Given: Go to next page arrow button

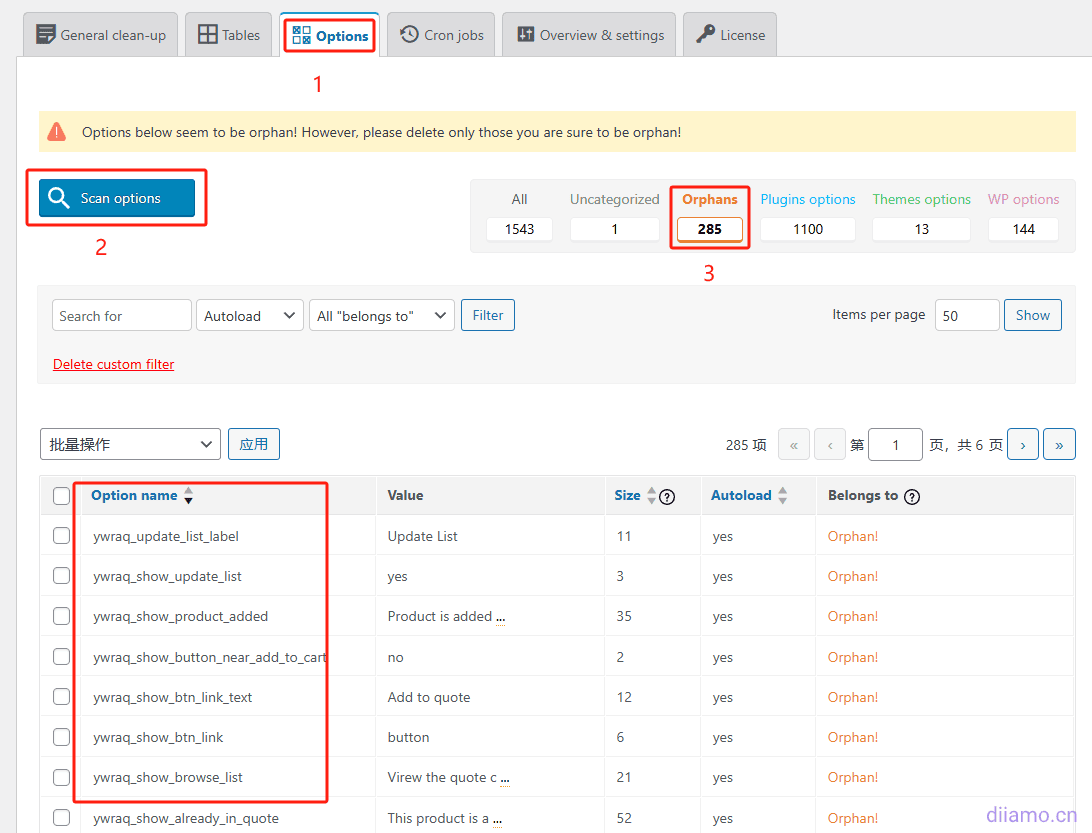Looking at the screenshot, I should click(x=1022, y=444).
